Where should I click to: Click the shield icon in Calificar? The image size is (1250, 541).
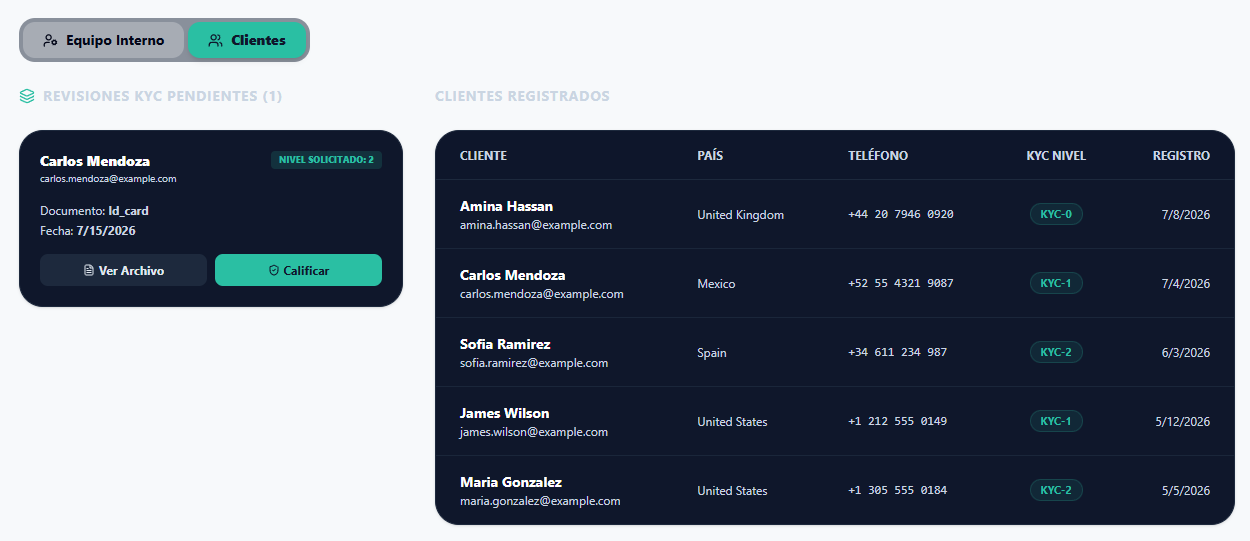(274, 271)
